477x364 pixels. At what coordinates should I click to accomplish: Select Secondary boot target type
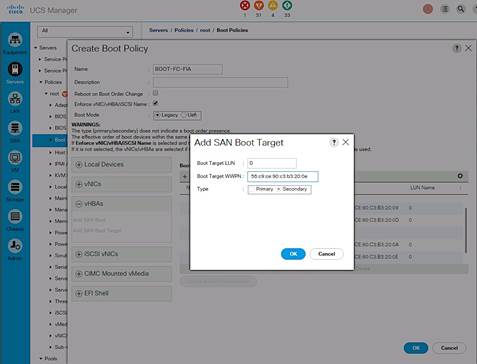click(279, 189)
